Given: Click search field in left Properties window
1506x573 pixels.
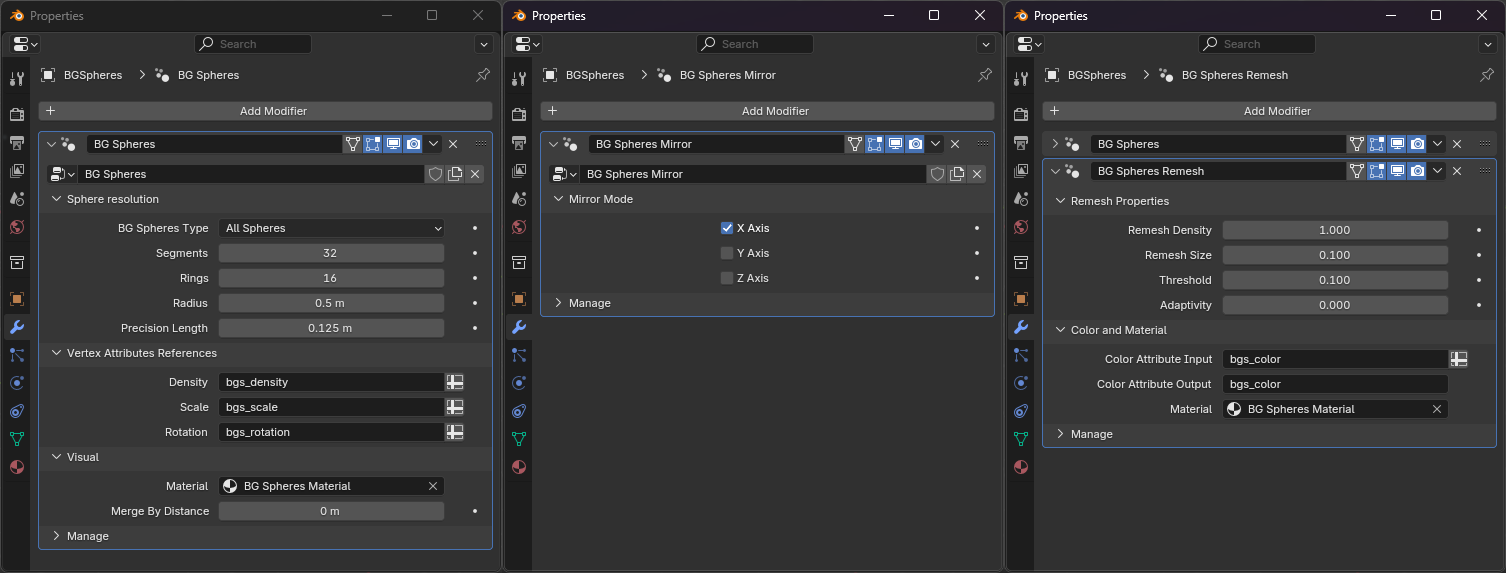Looking at the screenshot, I should click(x=253, y=44).
